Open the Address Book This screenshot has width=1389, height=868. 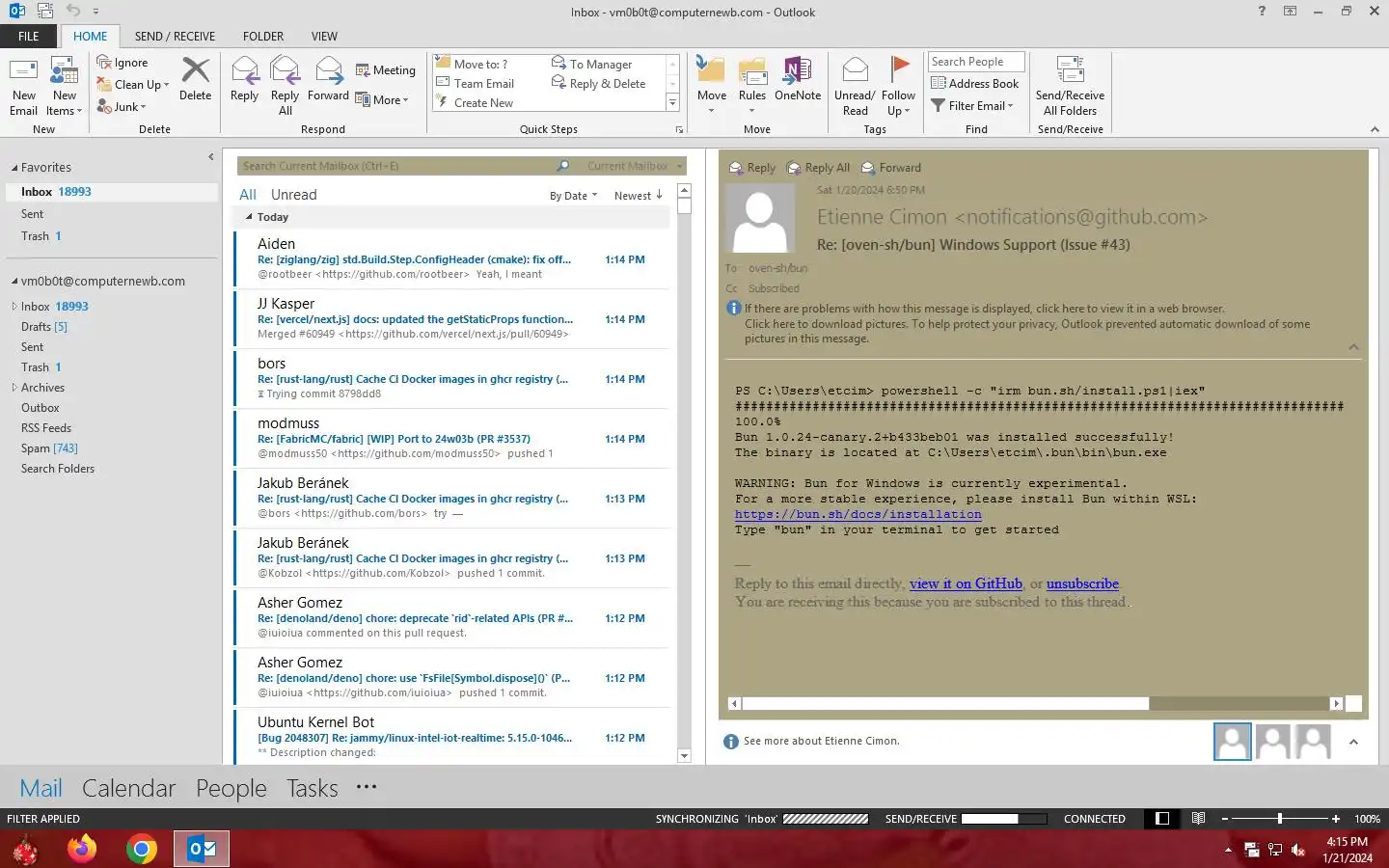(974, 84)
